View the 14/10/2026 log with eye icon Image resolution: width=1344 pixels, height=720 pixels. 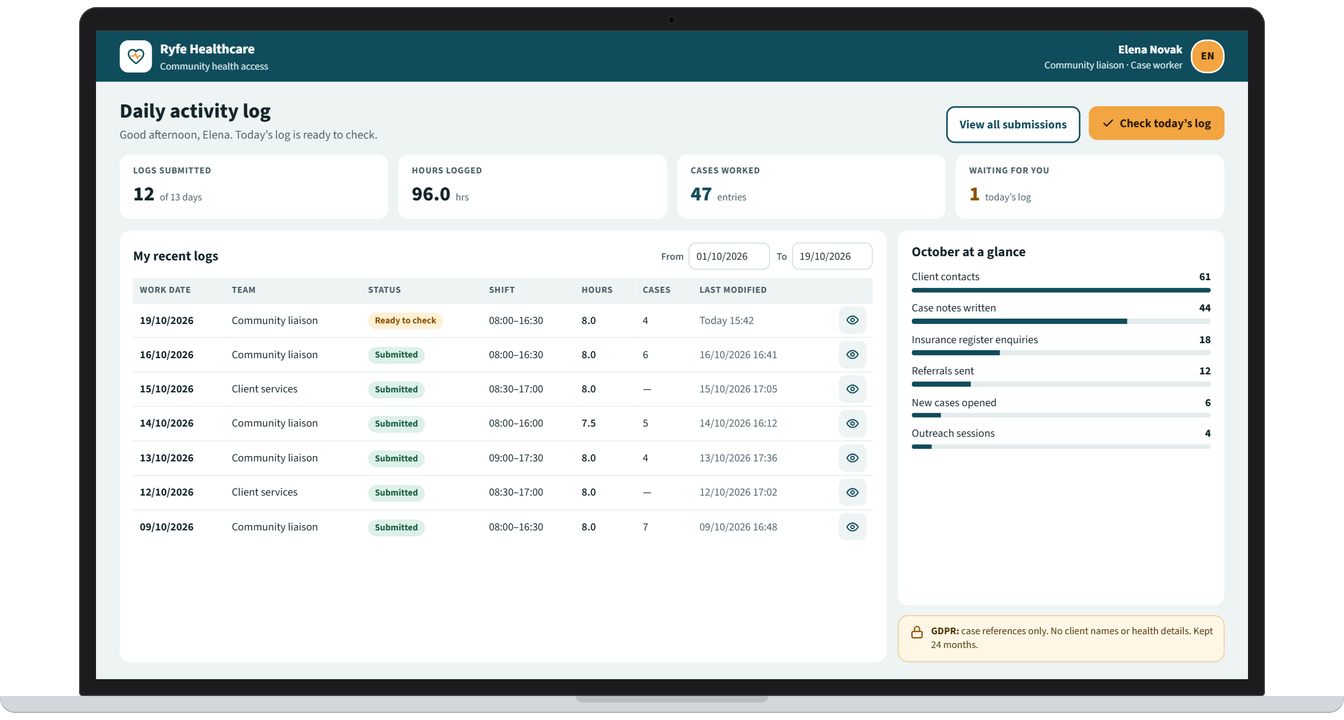[x=852, y=423]
